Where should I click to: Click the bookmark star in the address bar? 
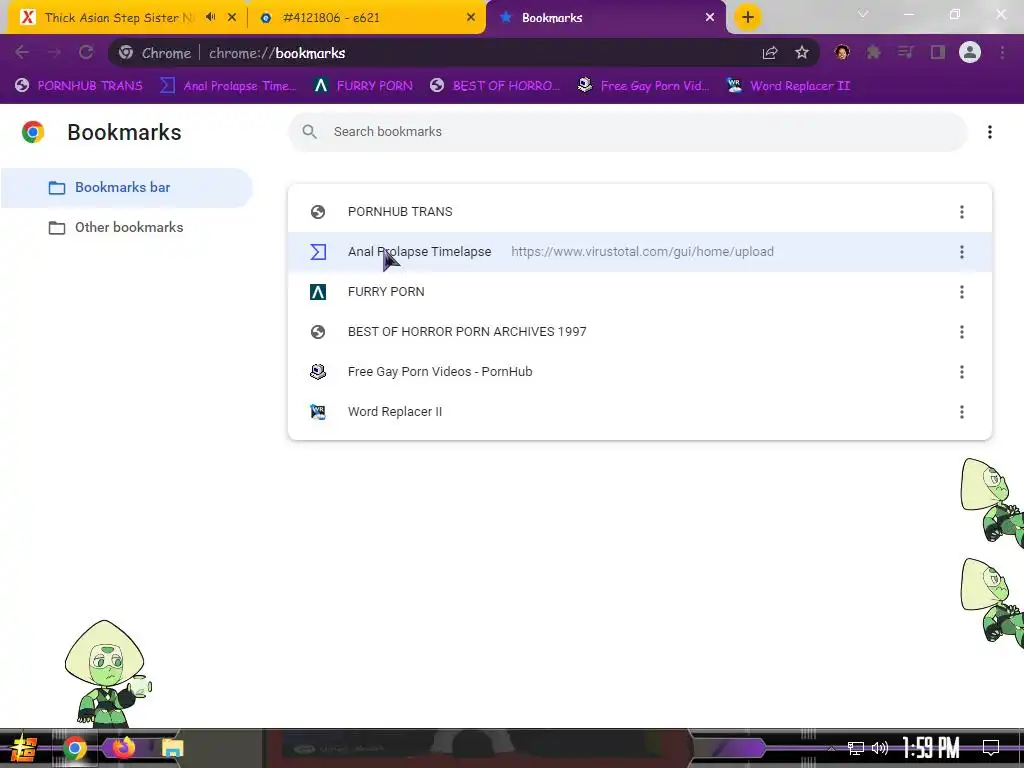(802, 53)
